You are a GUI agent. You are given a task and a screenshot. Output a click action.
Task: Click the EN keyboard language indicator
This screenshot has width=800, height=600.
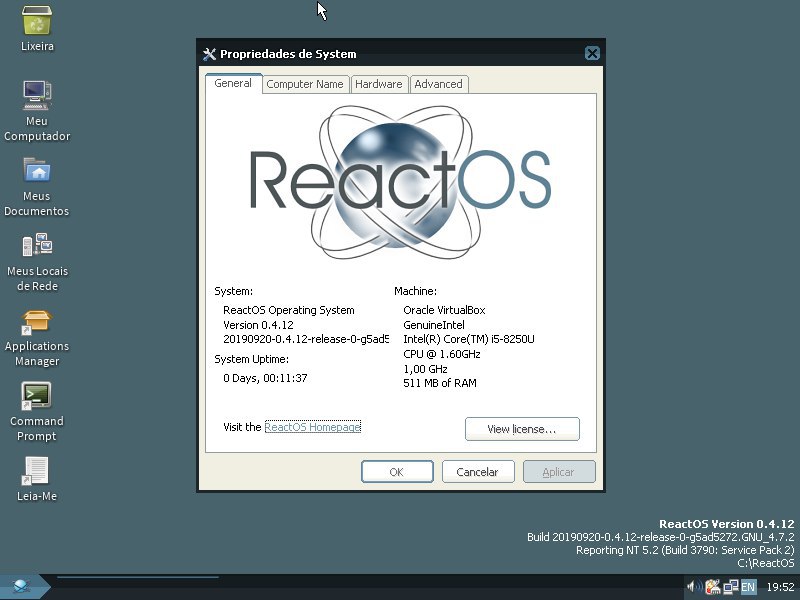[748, 587]
